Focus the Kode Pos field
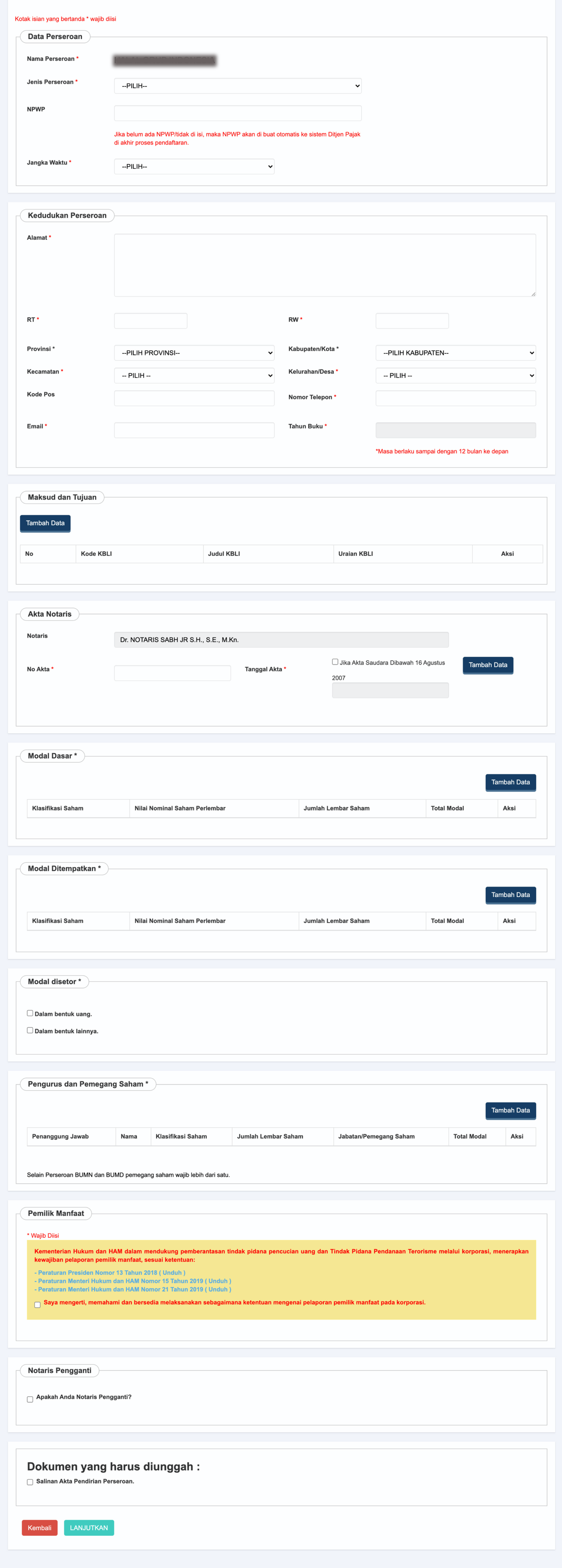Screen dimensions: 562x1568 click(194, 398)
